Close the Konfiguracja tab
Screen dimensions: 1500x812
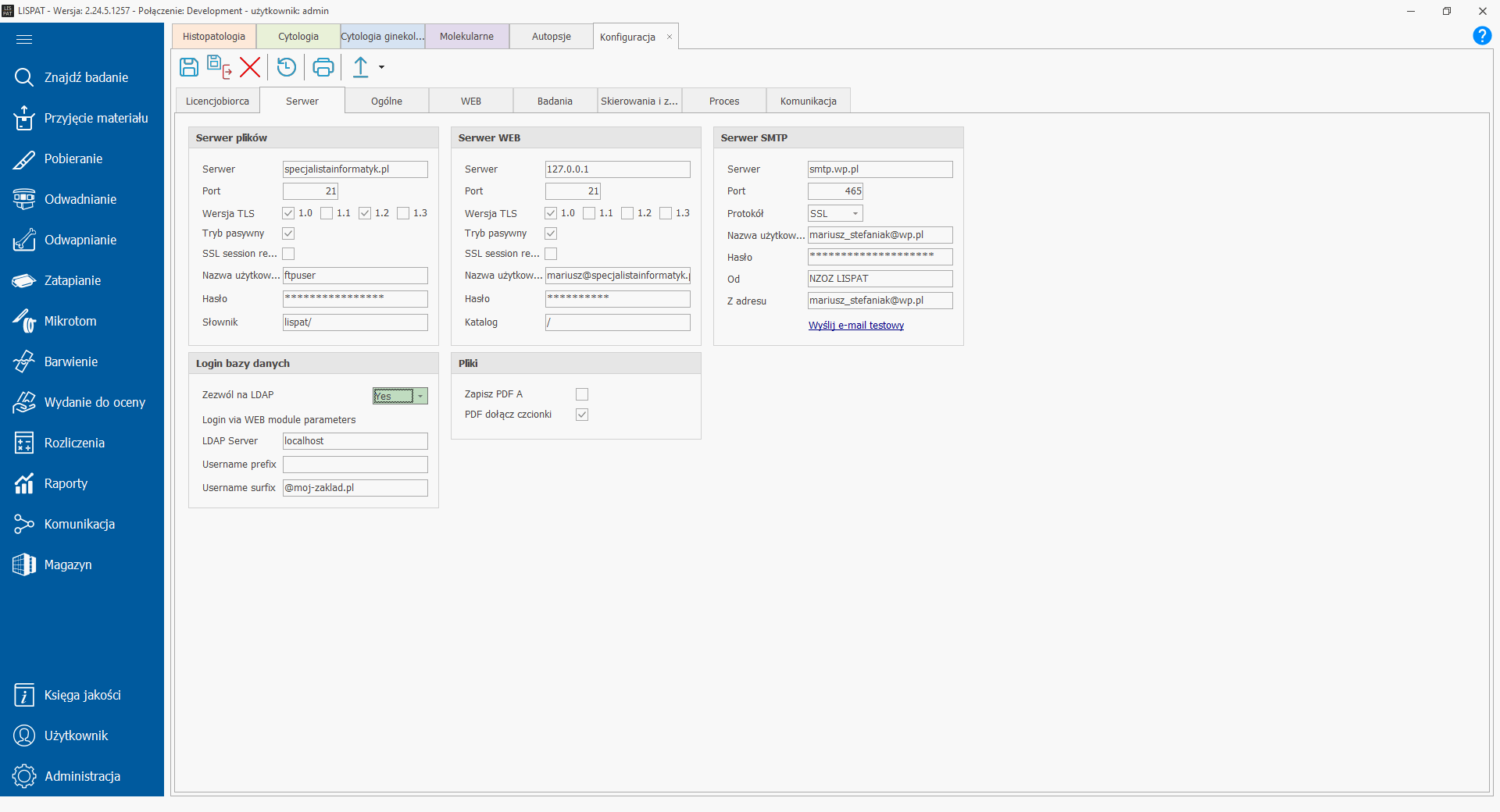pyautogui.click(x=670, y=37)
